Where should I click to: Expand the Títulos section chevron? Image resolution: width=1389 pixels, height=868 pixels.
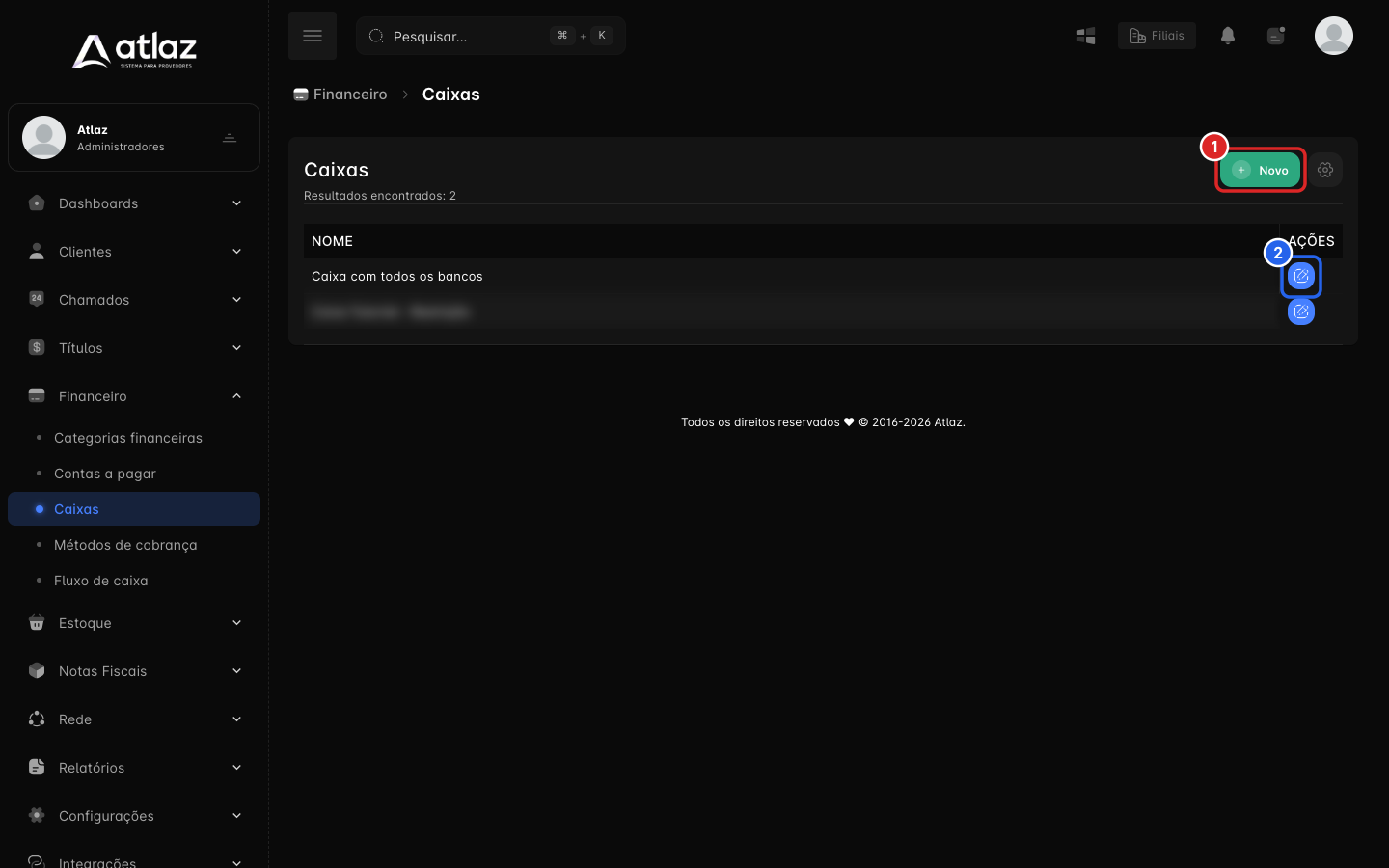[x=236, y=348]
